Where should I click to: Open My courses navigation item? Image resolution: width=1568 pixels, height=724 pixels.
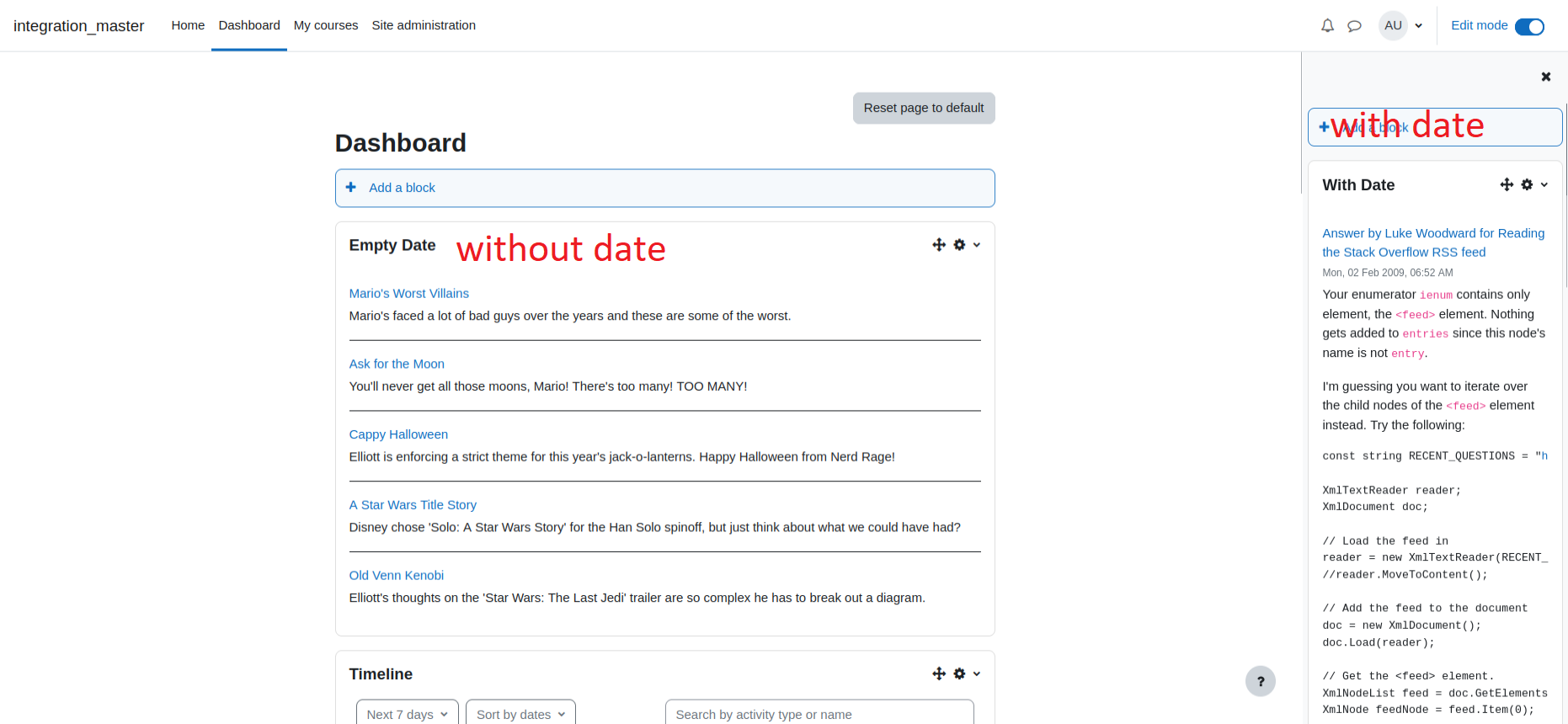tap(326, 25)
